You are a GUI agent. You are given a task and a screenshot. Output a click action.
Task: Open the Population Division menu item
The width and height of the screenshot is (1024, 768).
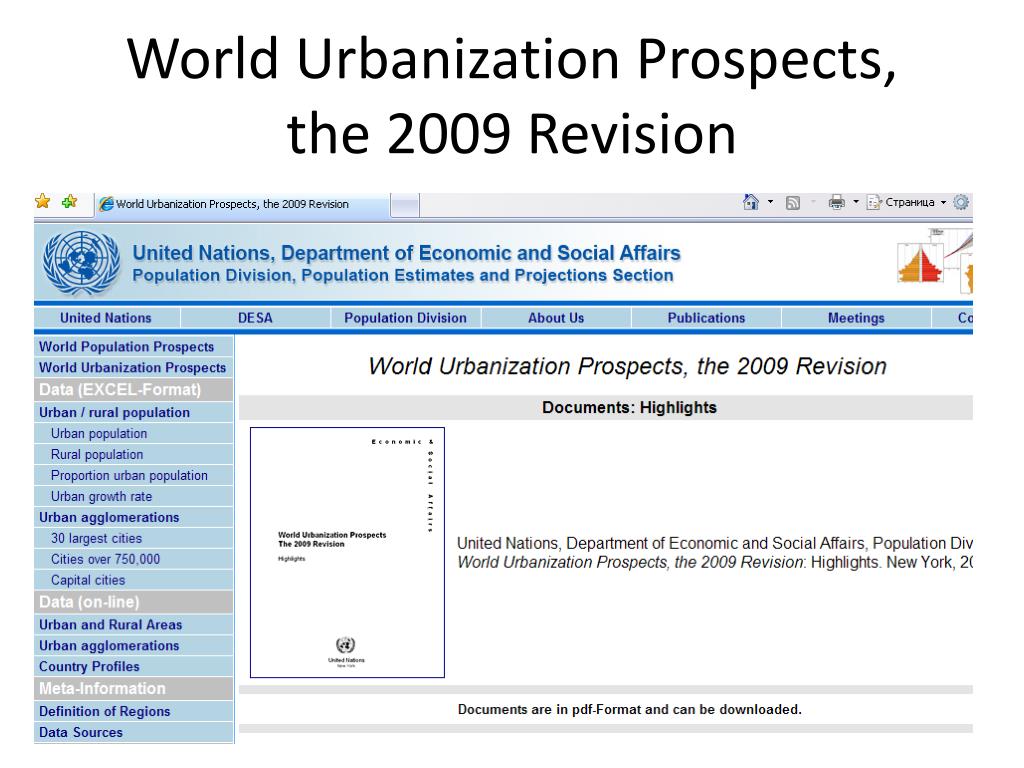point(406,318)
